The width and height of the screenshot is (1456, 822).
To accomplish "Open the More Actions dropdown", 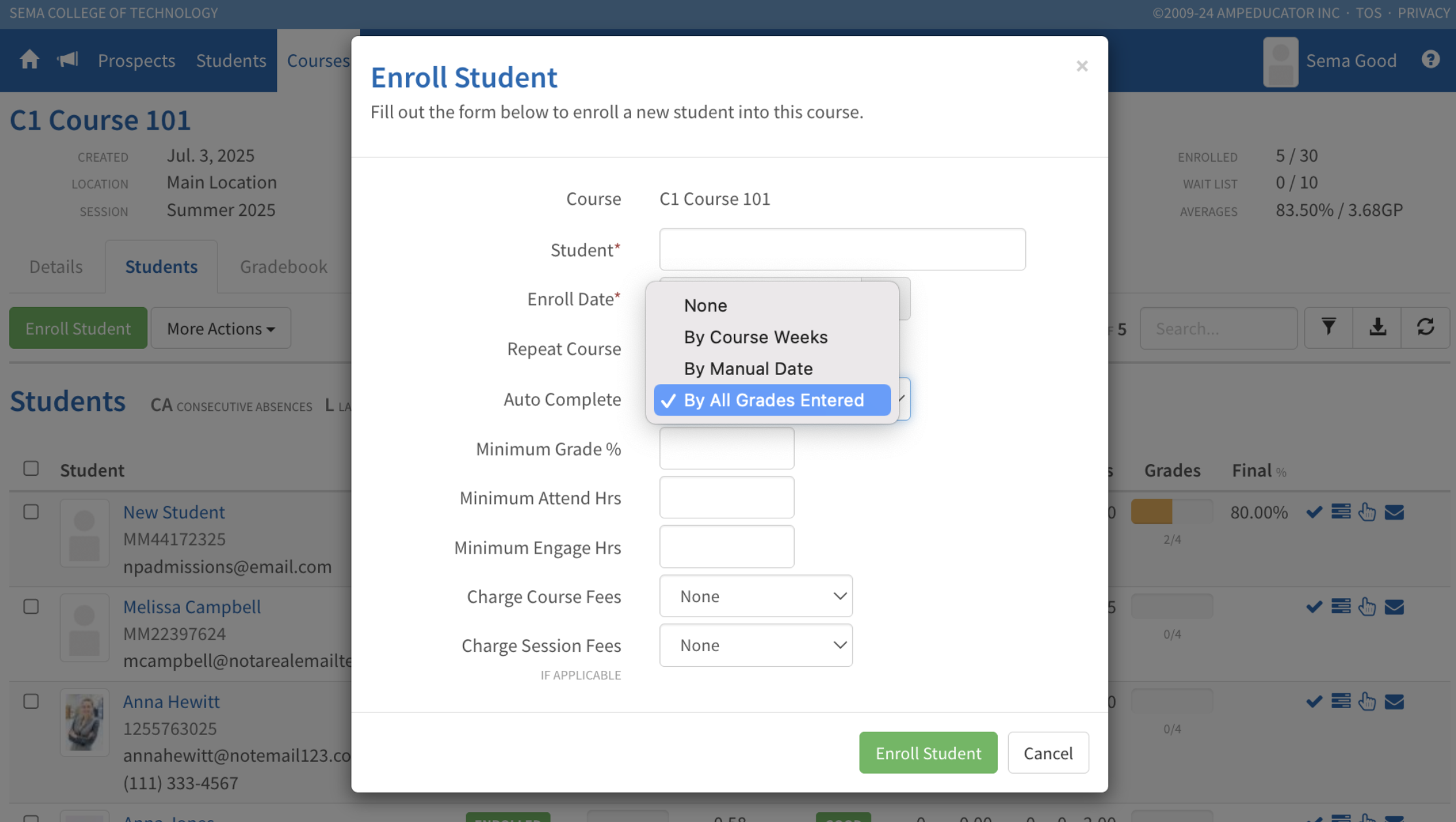I will [x=221, y=329].
